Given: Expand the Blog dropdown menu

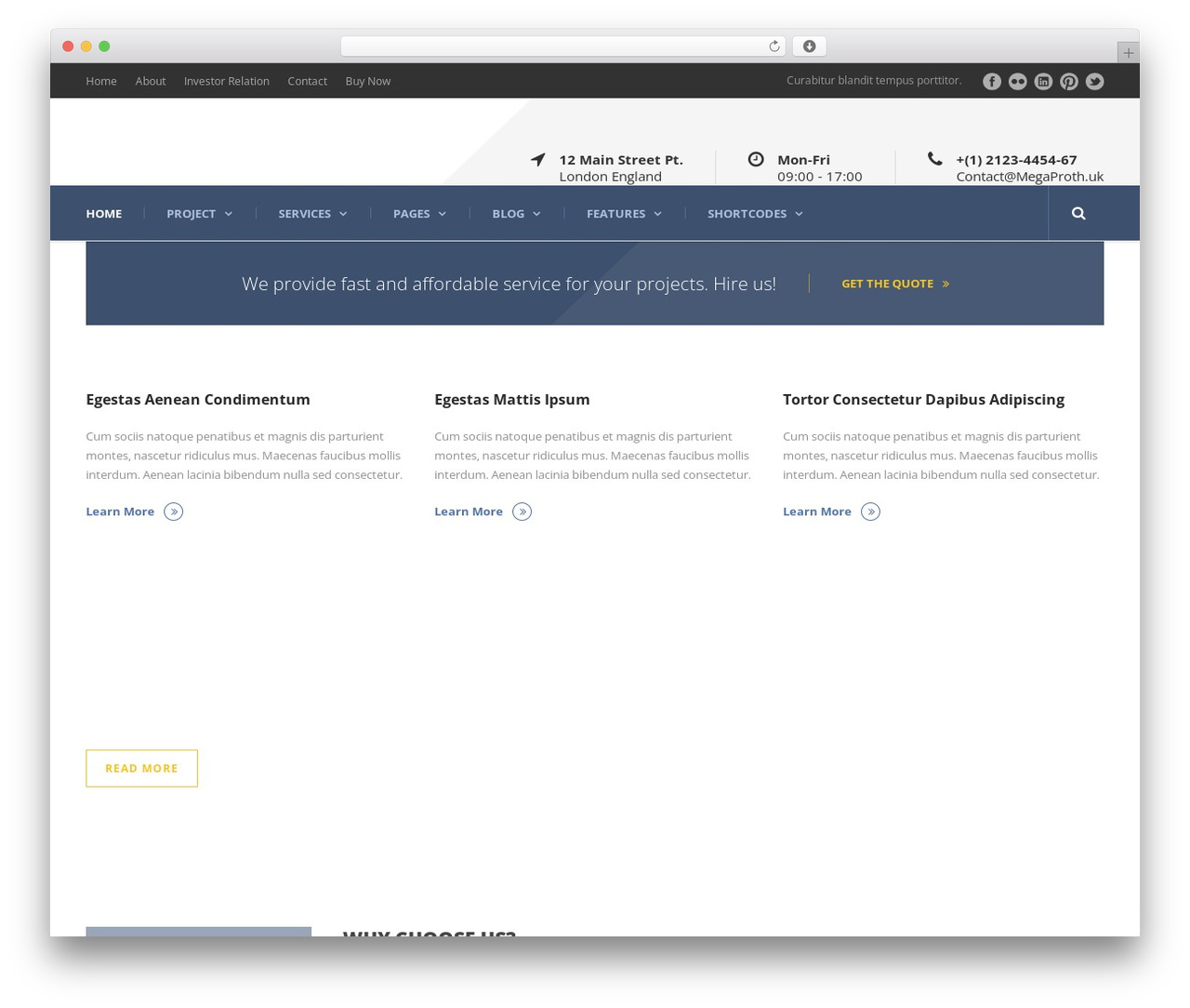Looking at the screenshot, I should [x=516, y=214].
